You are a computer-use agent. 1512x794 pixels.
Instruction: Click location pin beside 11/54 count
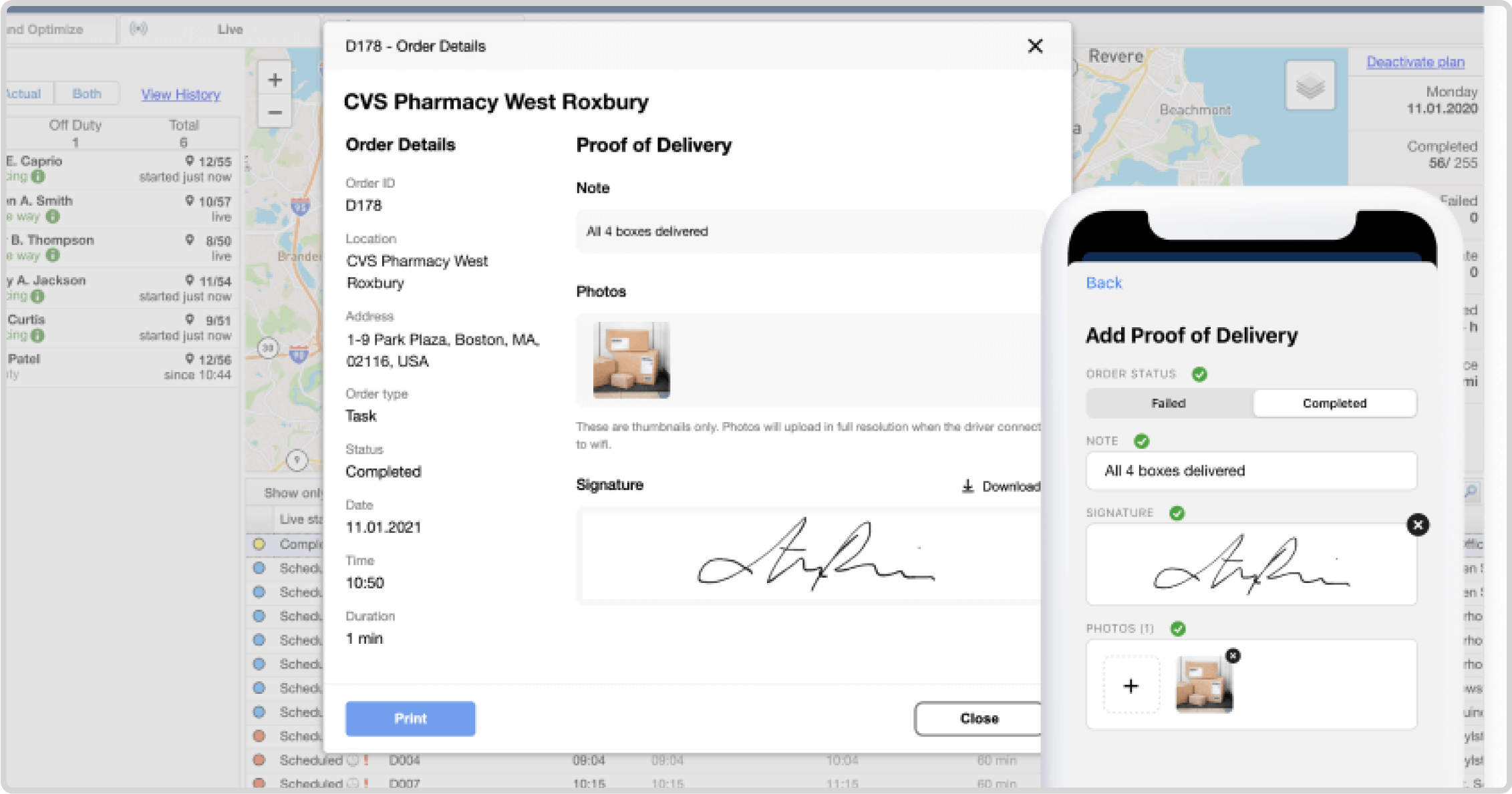pyautogui.click(x=190, y=280)
